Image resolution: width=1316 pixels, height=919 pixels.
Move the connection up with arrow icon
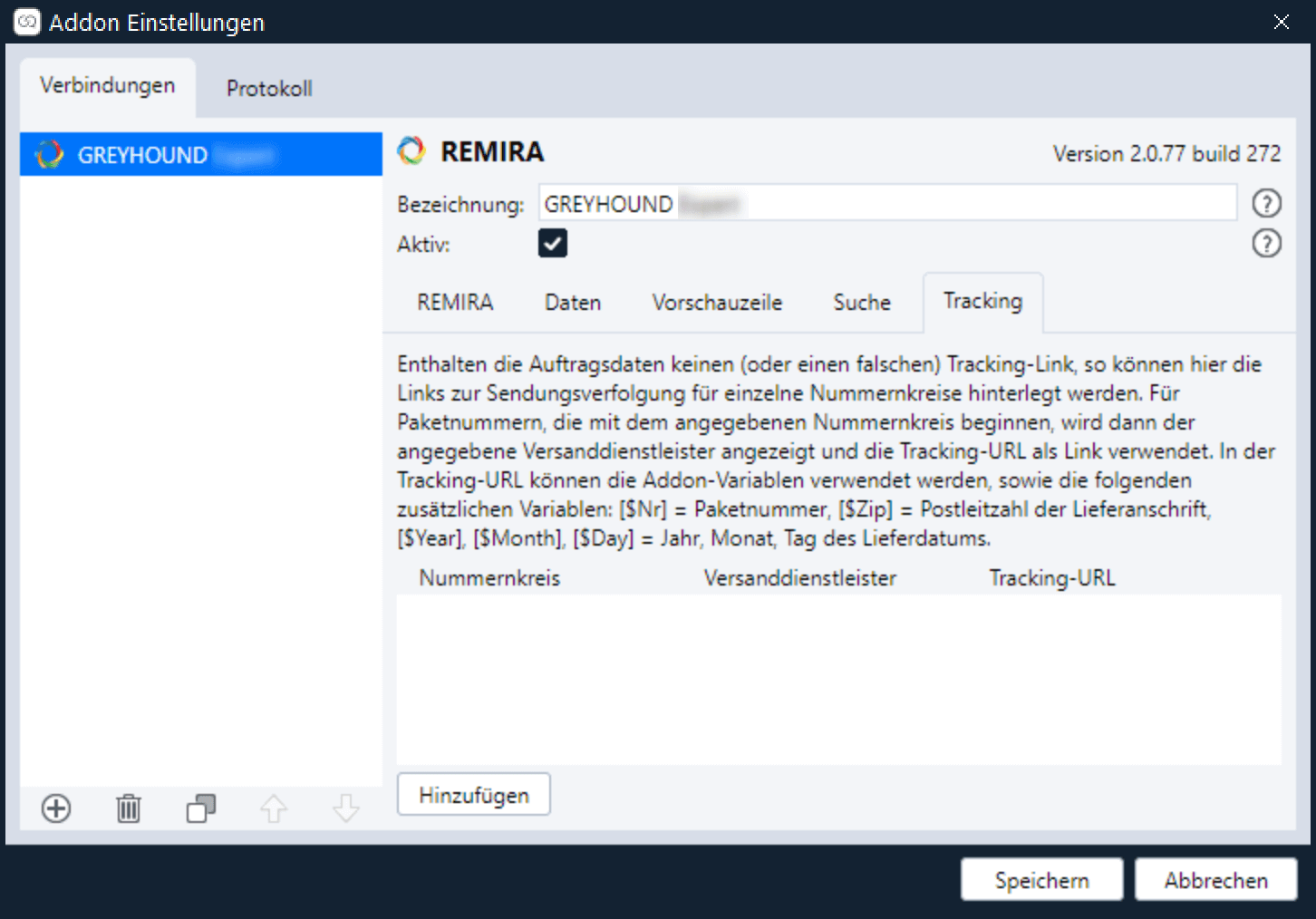tap(274, 808)
